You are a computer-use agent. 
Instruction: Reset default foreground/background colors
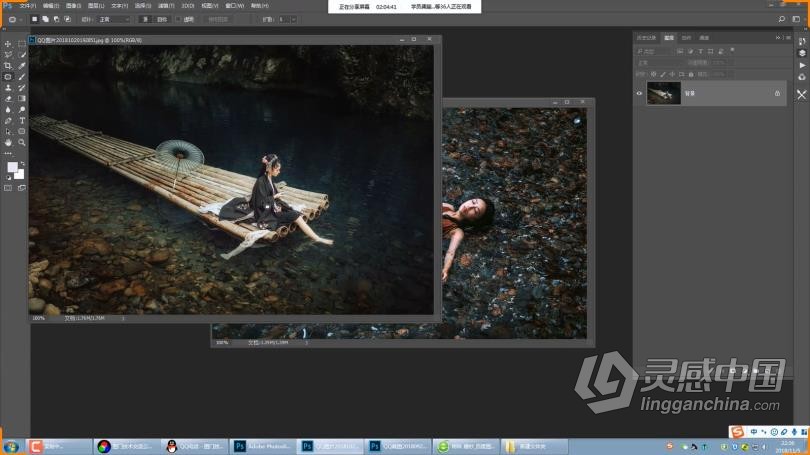point(8,177)
